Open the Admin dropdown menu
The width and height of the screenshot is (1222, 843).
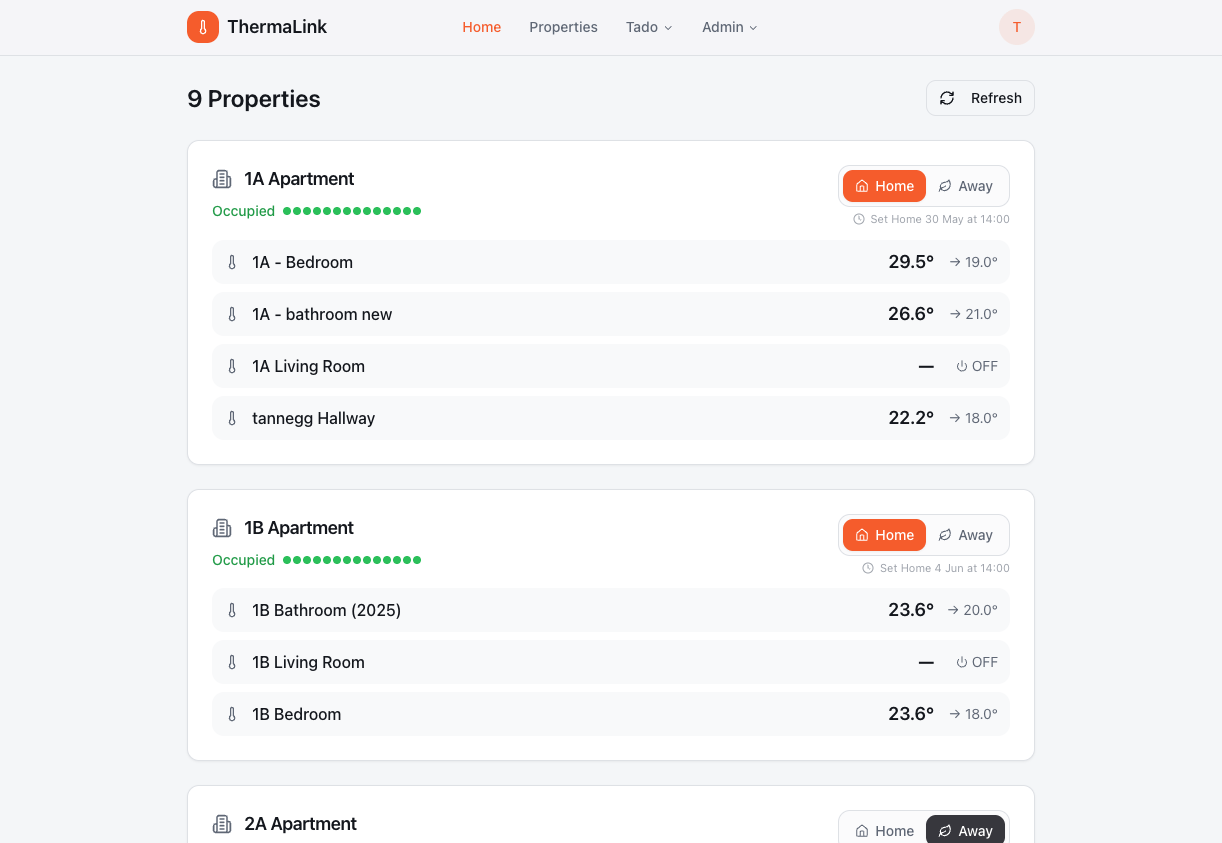(730, 27)
